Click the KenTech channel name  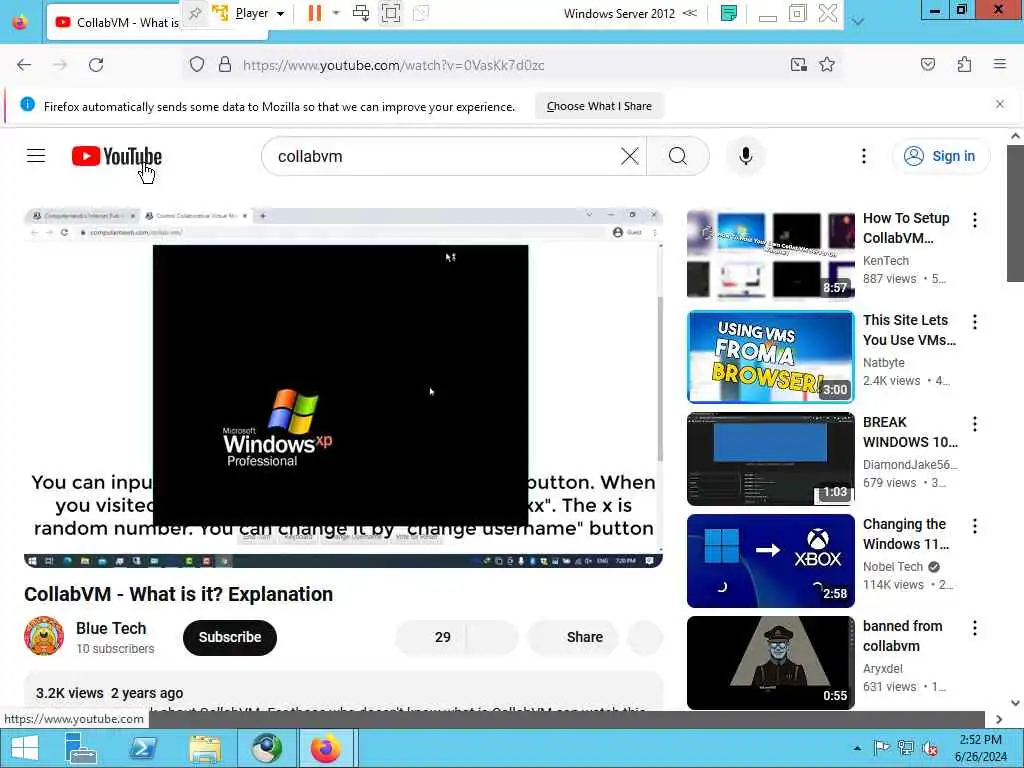pyautogui.click(x=886, y=261)
